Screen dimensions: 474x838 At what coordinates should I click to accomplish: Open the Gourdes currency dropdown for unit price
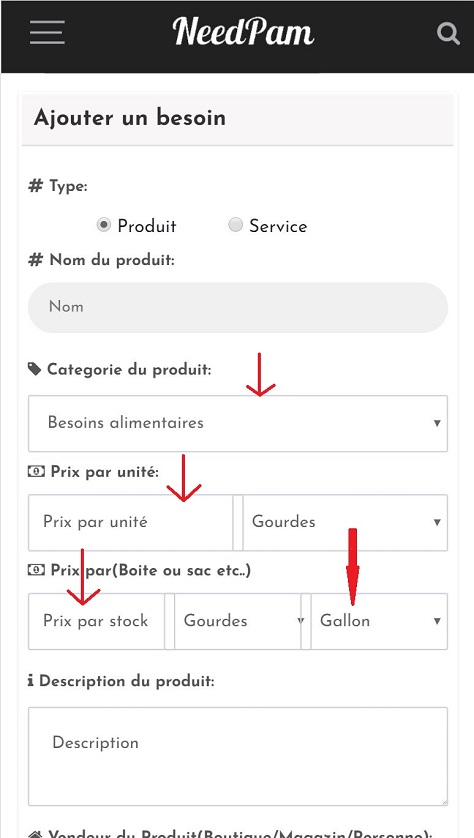pos(345,522)
